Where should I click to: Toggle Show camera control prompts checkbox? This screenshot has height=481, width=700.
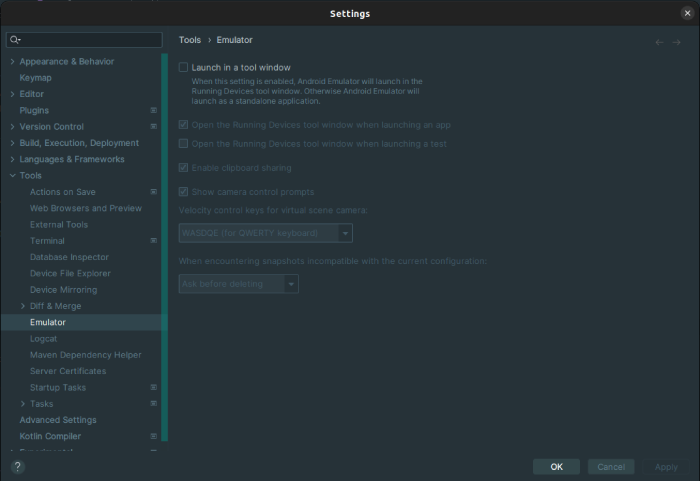(184, 192)
